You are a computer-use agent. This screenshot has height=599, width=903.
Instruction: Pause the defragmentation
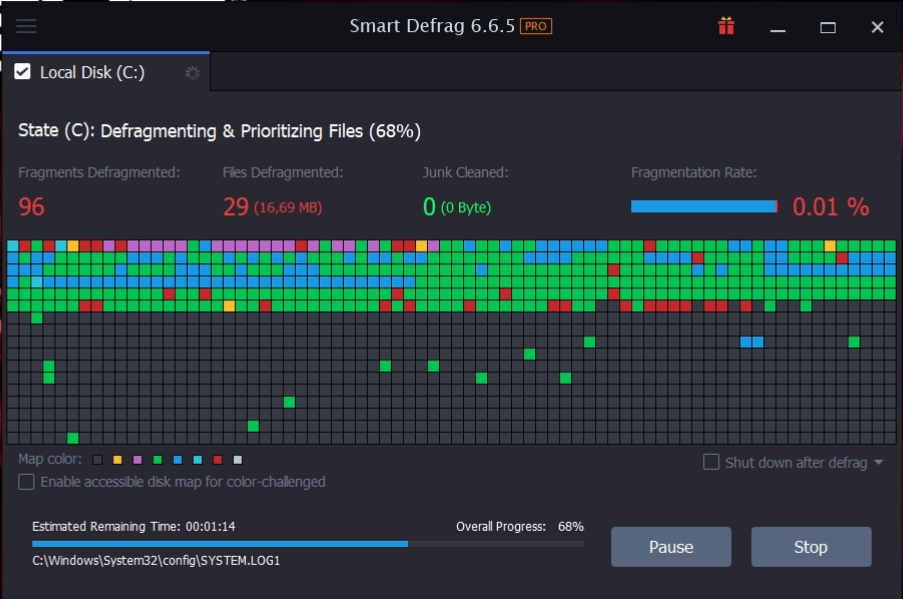pos(671,547)
